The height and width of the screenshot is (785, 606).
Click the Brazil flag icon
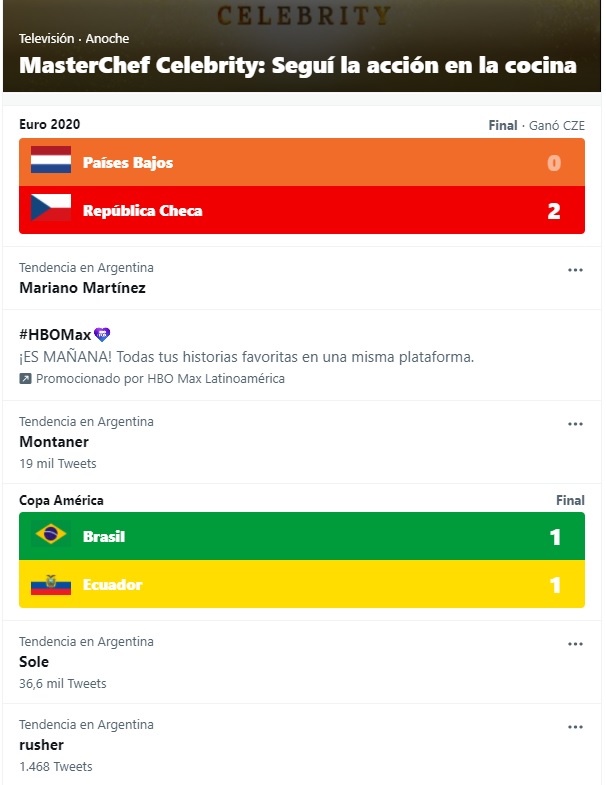50,535
